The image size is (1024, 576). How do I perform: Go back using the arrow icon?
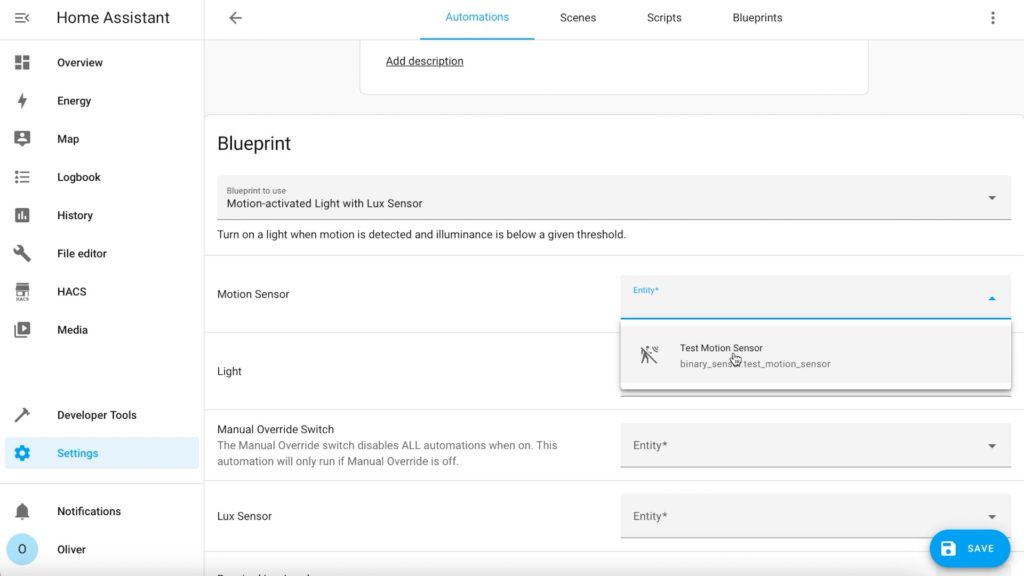click(235, 18)
